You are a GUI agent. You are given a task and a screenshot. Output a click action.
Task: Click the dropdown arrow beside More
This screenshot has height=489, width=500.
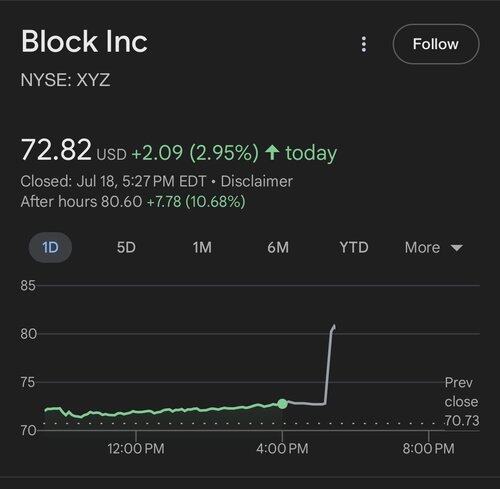coord(456,248)
